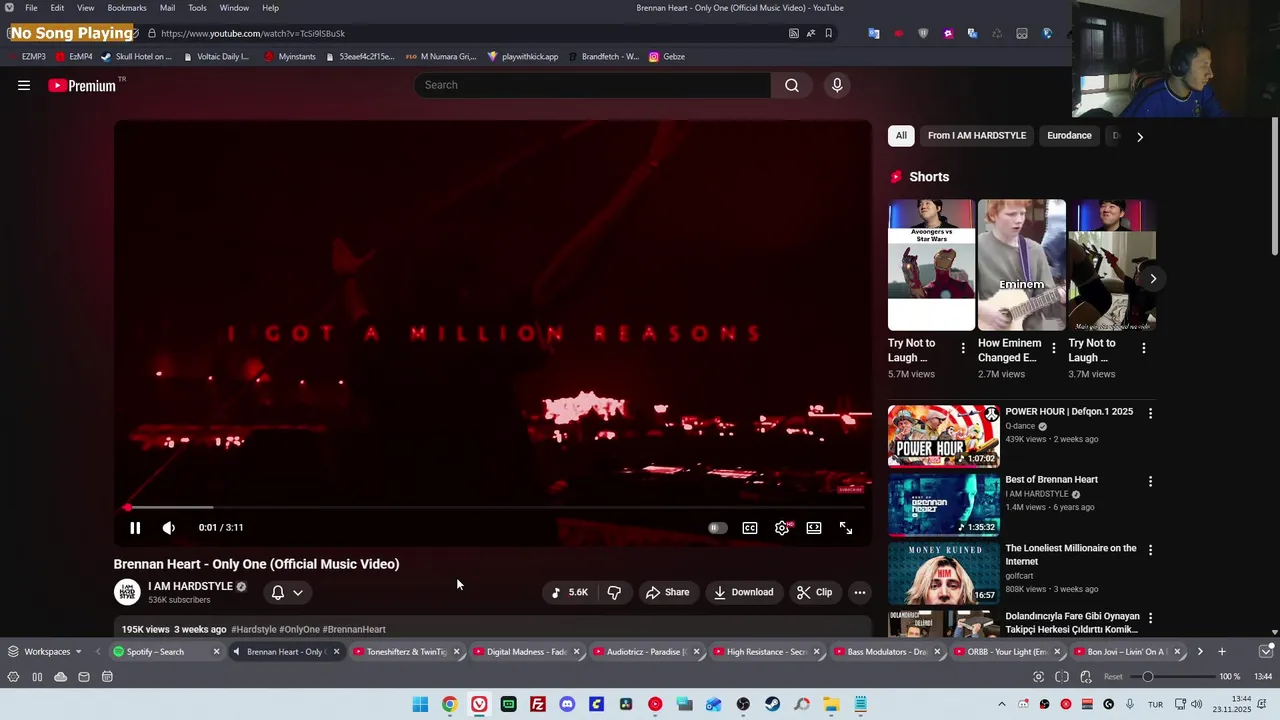Open Steam from the taskbar
This screenshot has height=720, width=1280.
(x=772, y=705)
